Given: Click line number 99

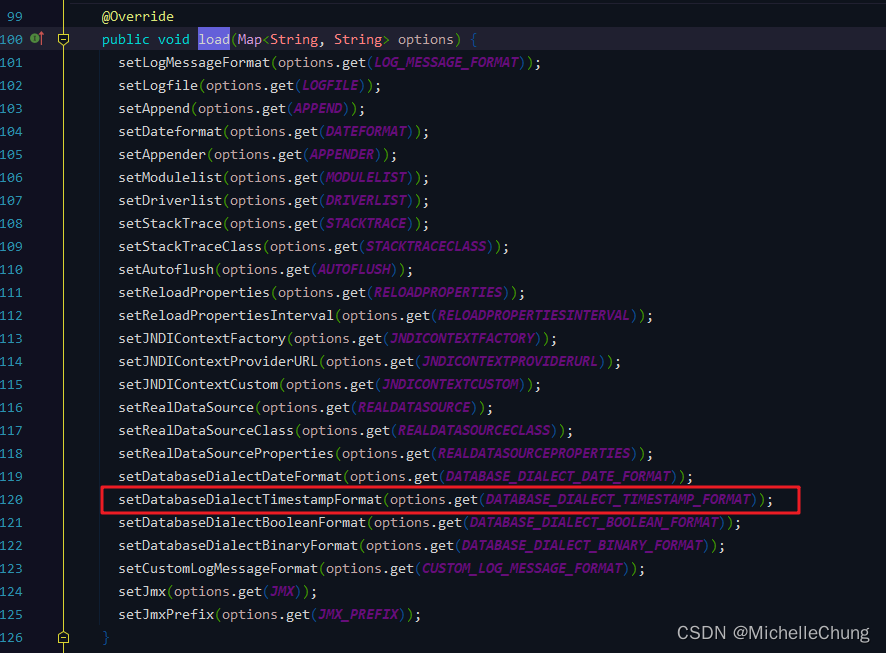Looking at the screenshot, I should coord(14,16).
